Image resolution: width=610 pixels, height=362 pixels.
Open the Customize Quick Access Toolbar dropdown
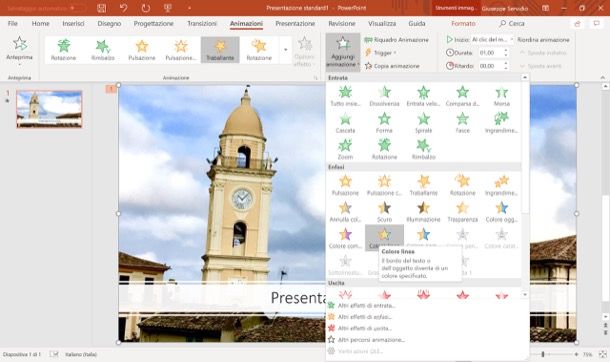[189, 8]
